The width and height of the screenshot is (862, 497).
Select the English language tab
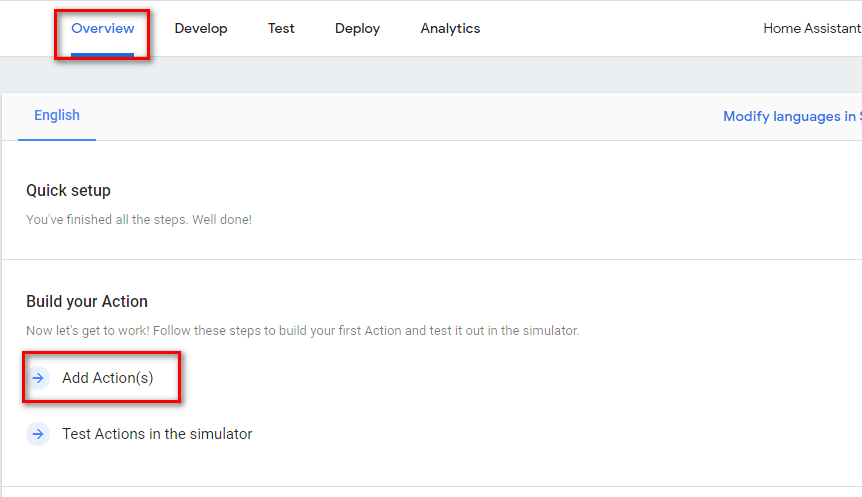click(x=57, y=115)
